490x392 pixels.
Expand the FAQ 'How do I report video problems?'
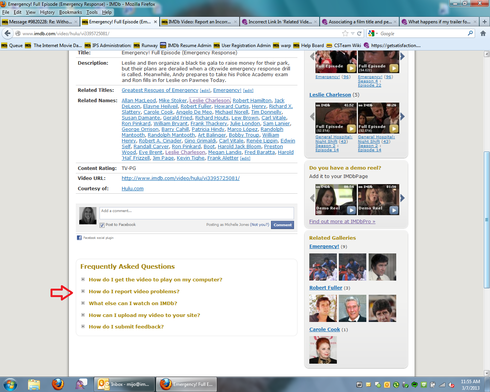click(x=134, y=291)
